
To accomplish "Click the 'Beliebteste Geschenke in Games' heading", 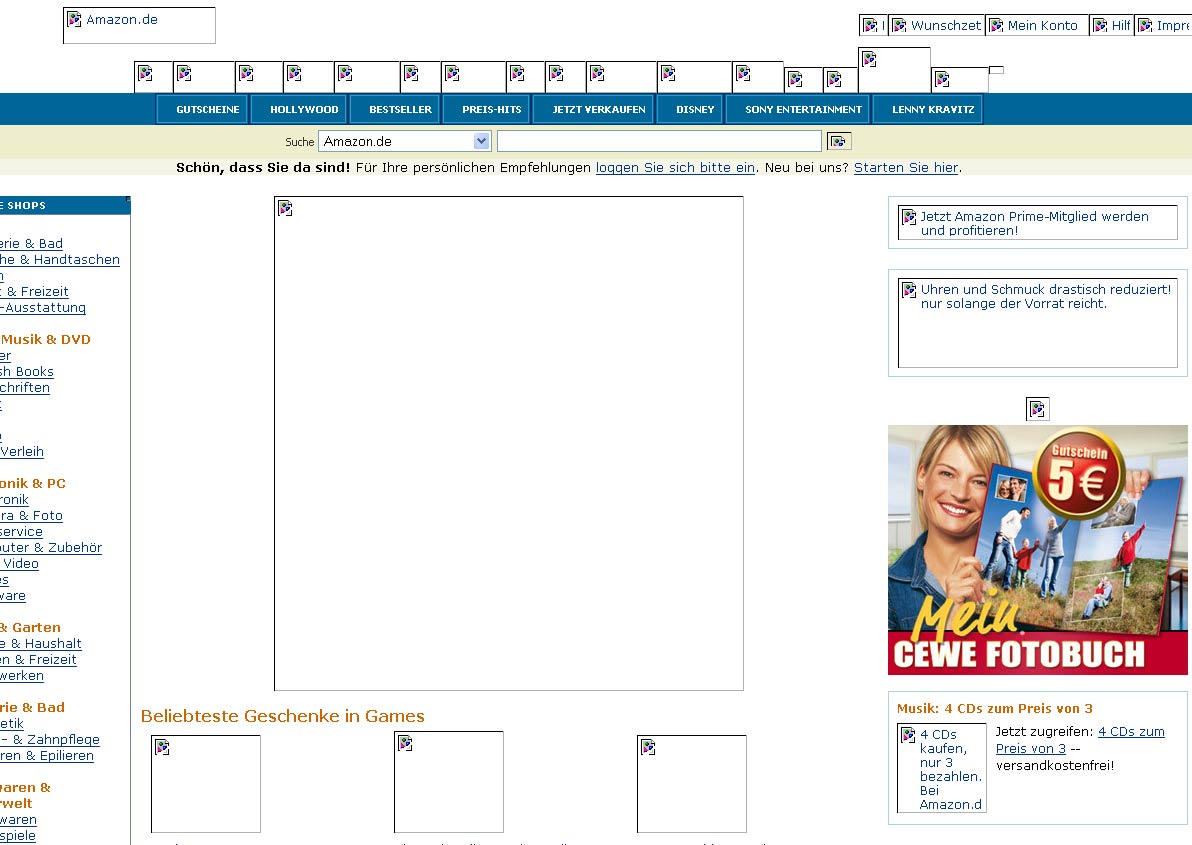I will tap(283, 716).
